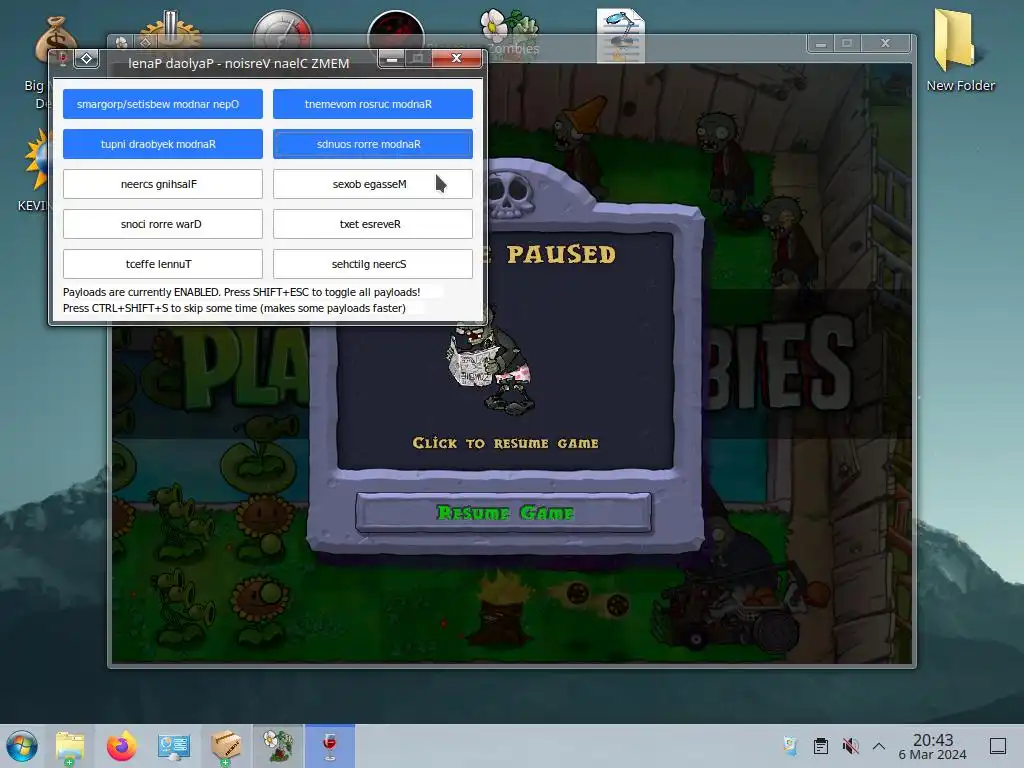This screenshot has height=768, width=1024.
Task: Open the Start menu orb
Action: click(x=22, y=746)
